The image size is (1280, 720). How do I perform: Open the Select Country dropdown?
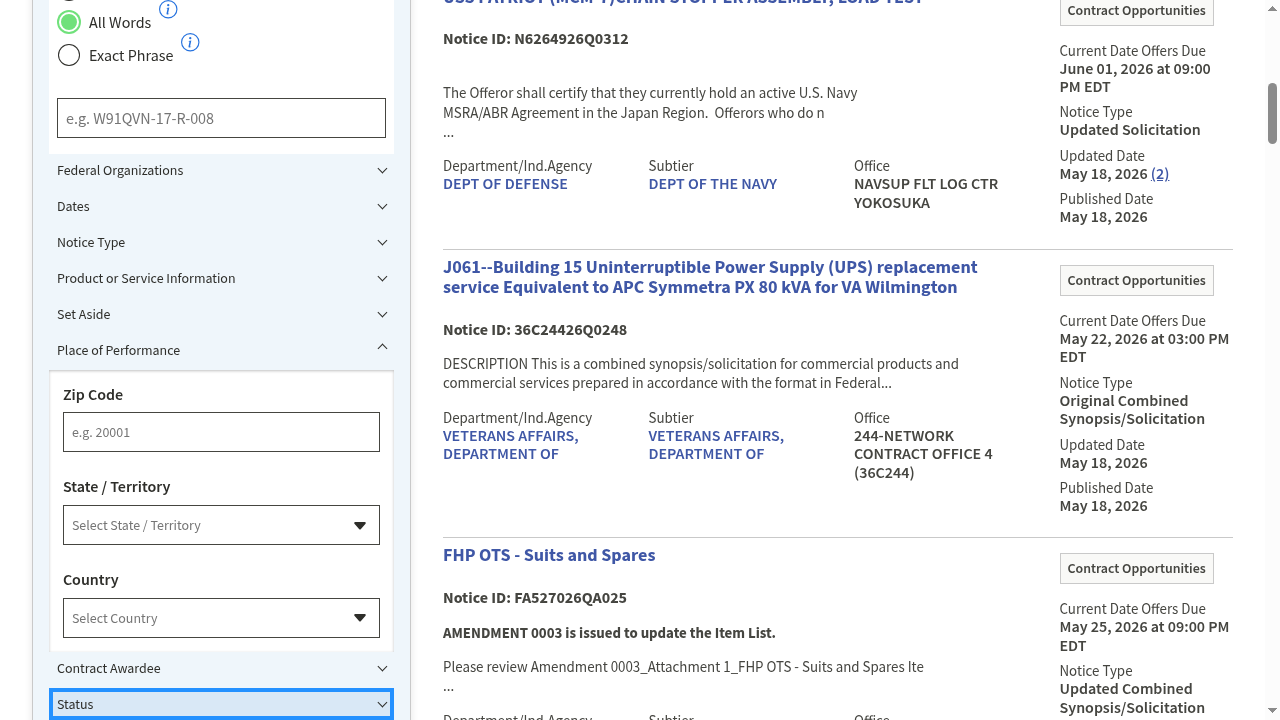pos(221,618)
